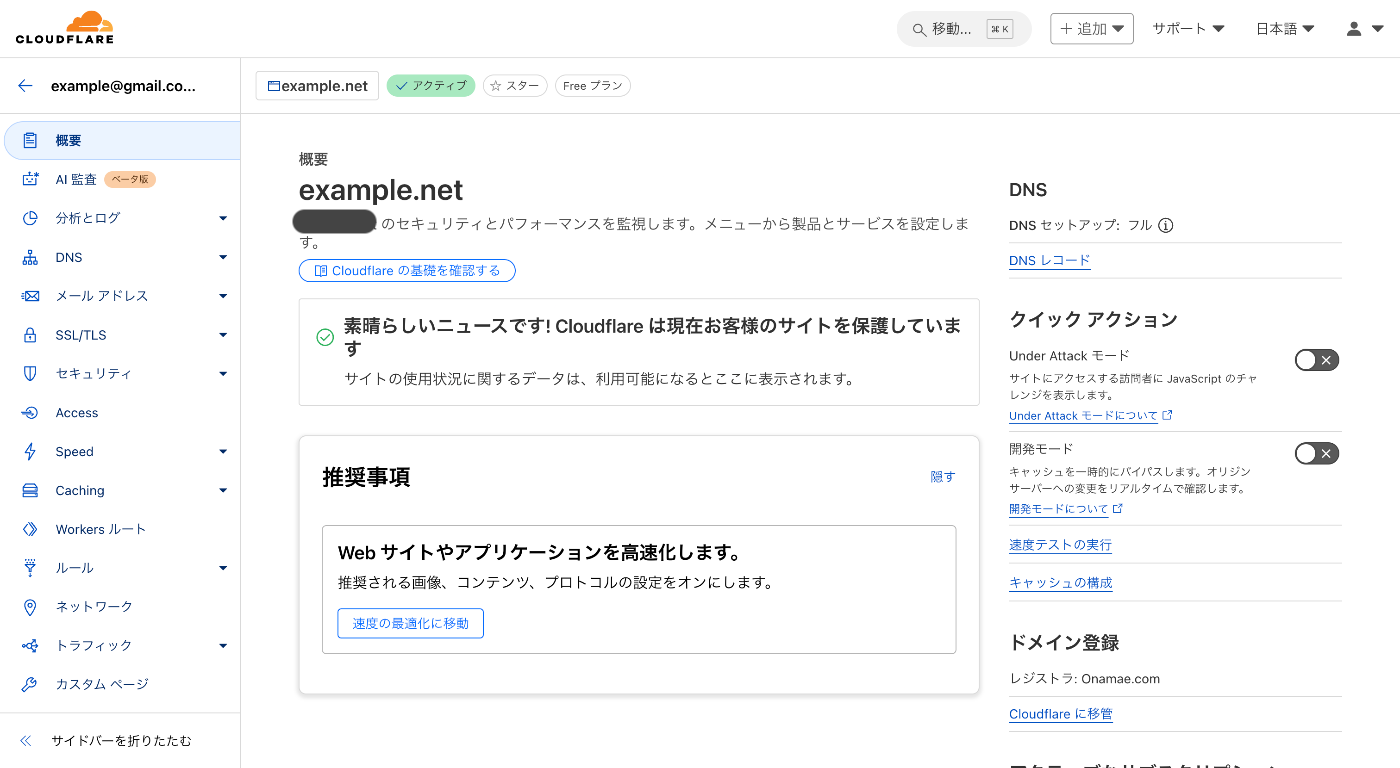Viewport: 1400px width, 768px height.
Task: Click the info icon next to DNS セットアップ
Action: click(1165, 225)
